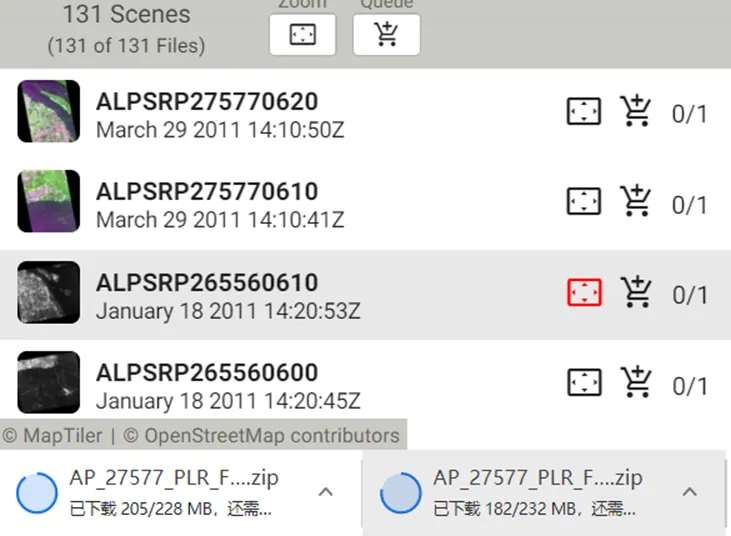Add ALPSRP265560600 to download queue
The height and width of the screenshot is (536, 731).
tap(636, 383)
